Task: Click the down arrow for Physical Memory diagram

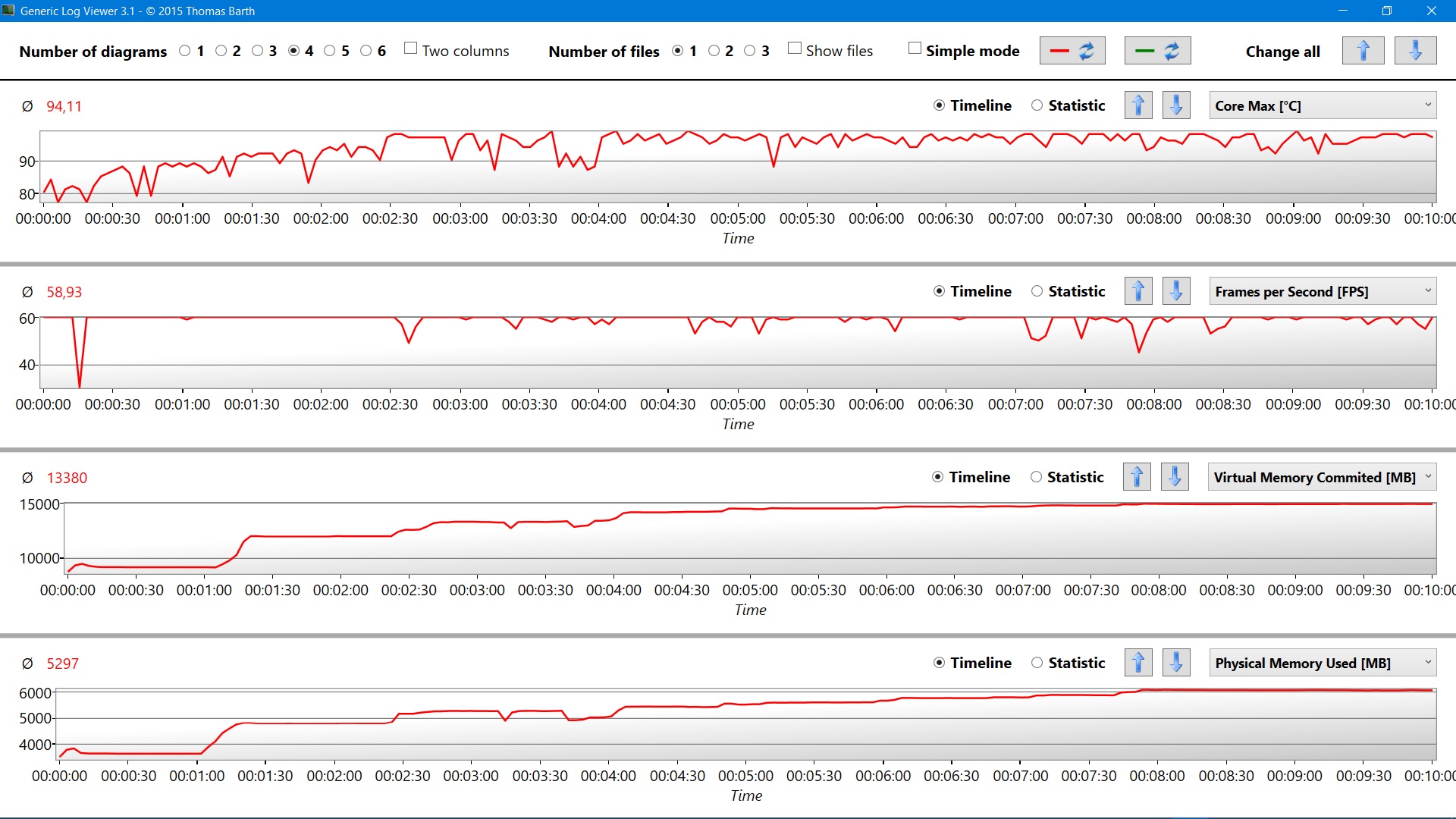Action: click(x=1175, y=663)
